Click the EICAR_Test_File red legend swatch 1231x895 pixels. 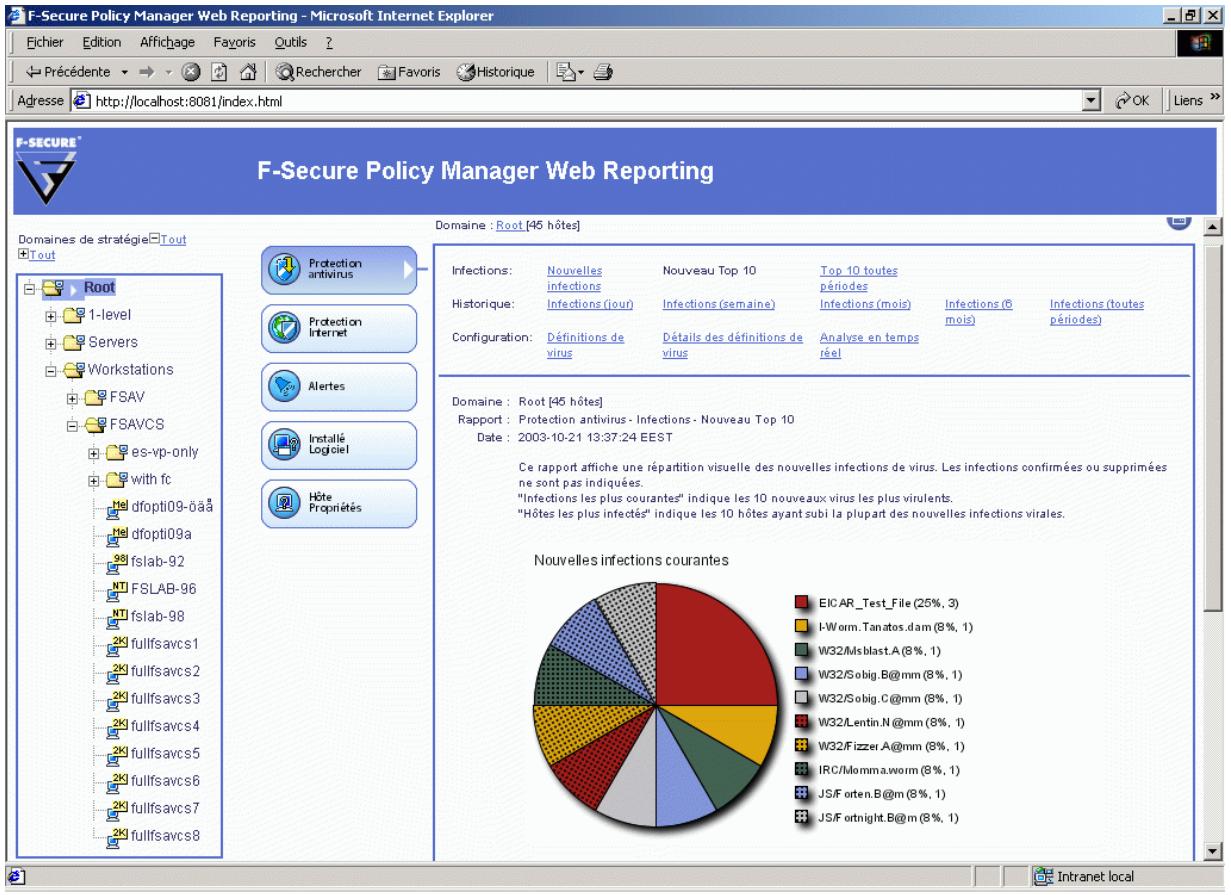click(x=803, y=602)
